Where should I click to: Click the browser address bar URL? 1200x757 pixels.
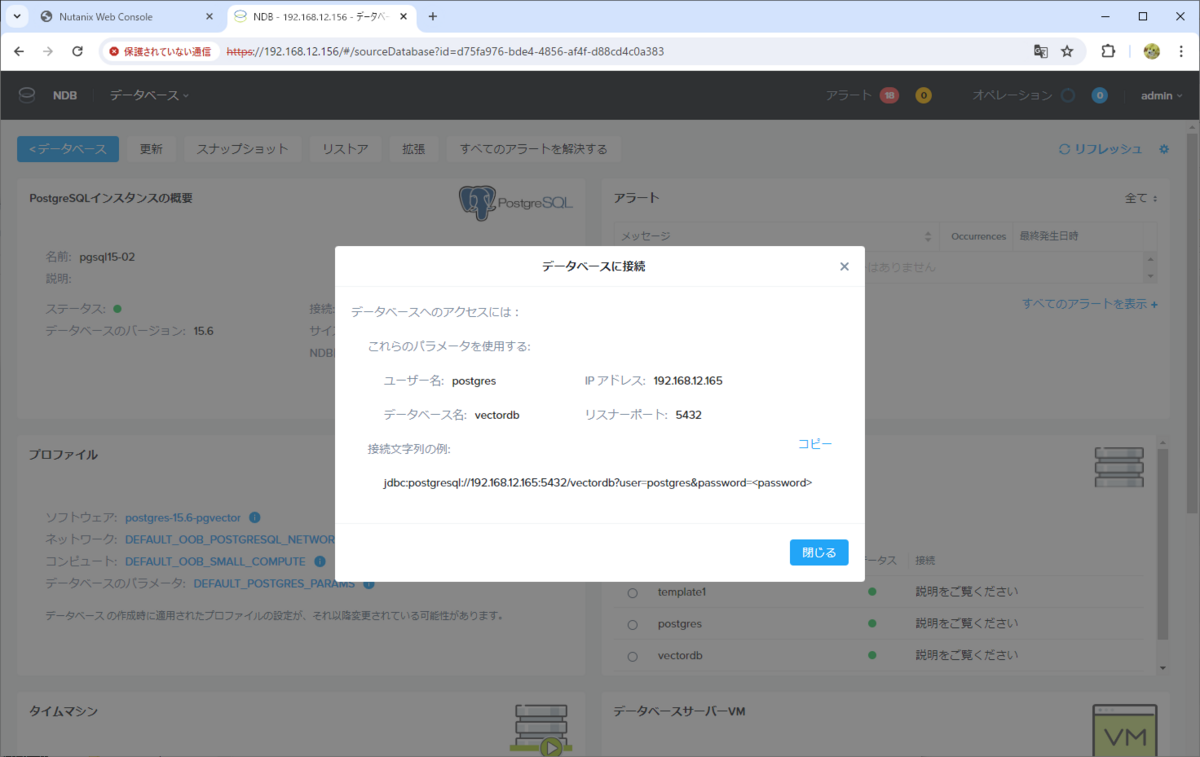(446, 51)
